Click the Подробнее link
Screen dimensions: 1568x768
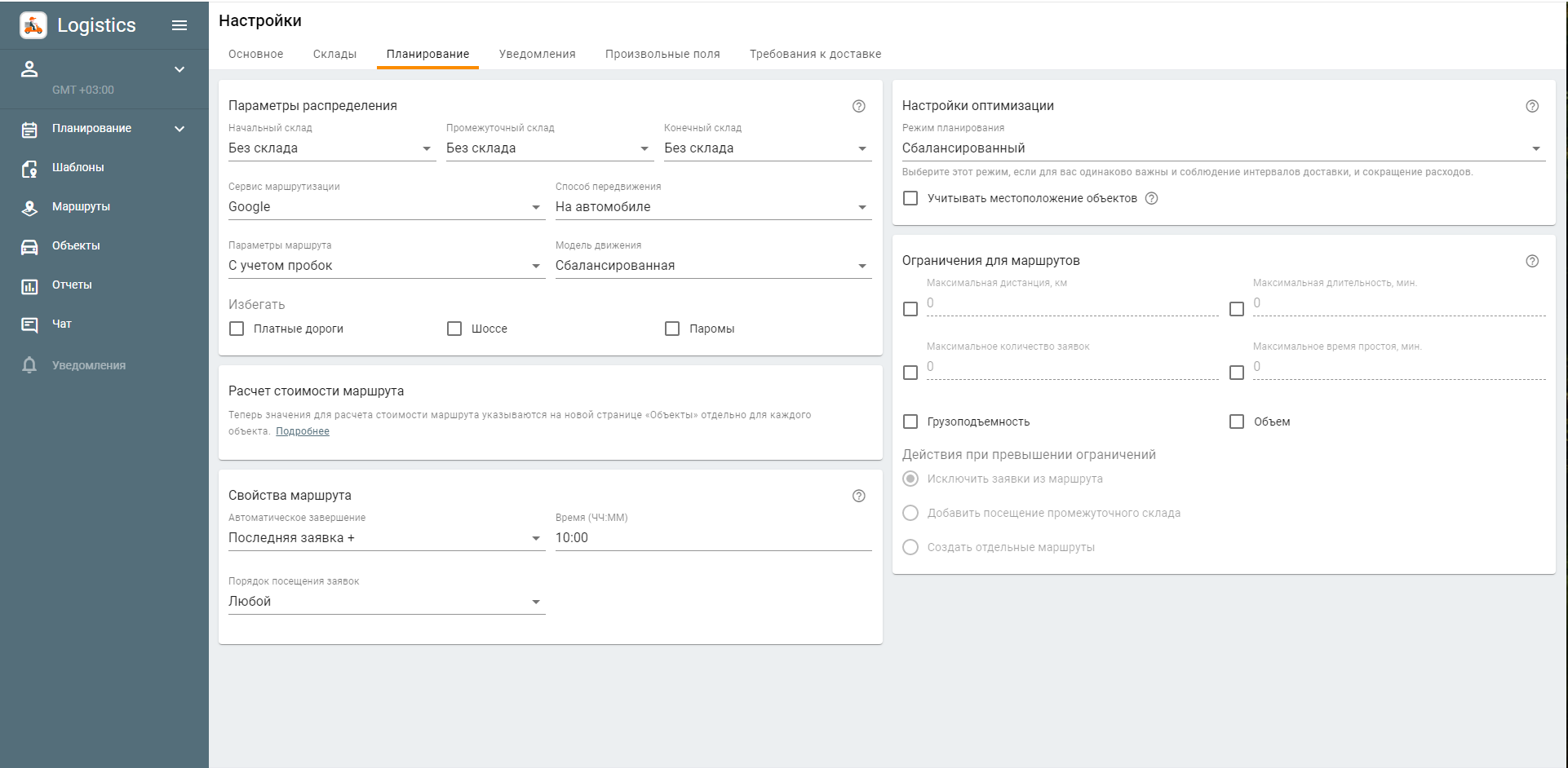click(x=302, y=431)
